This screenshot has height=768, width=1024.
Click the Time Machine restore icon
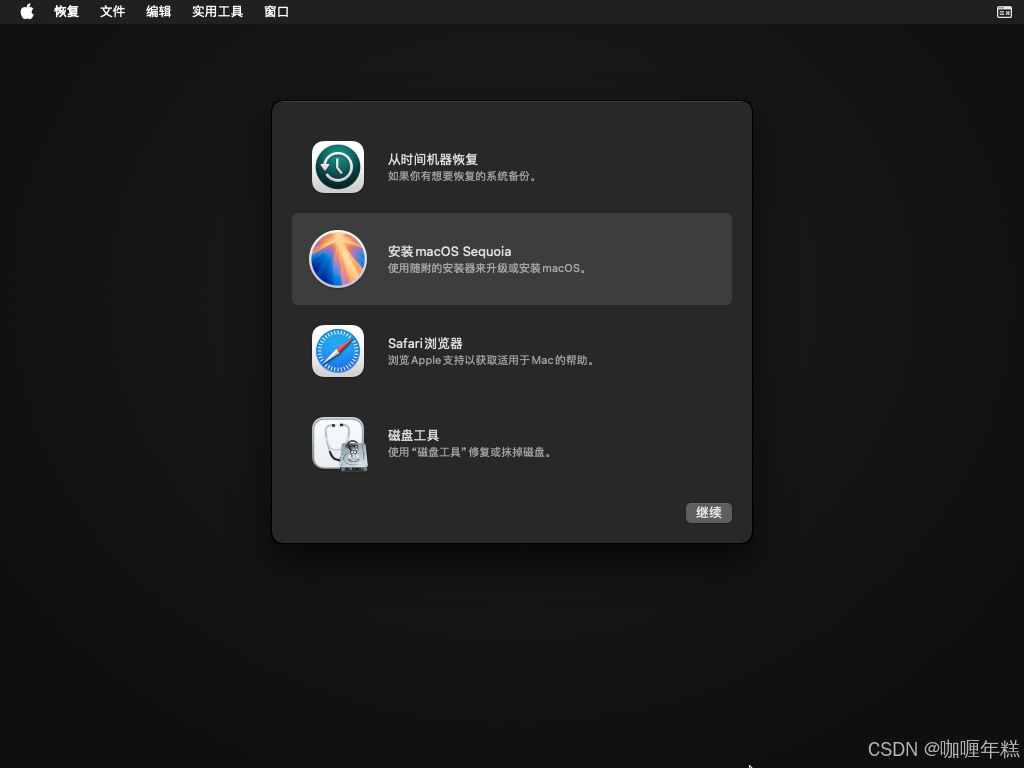[x=338, y=167]
